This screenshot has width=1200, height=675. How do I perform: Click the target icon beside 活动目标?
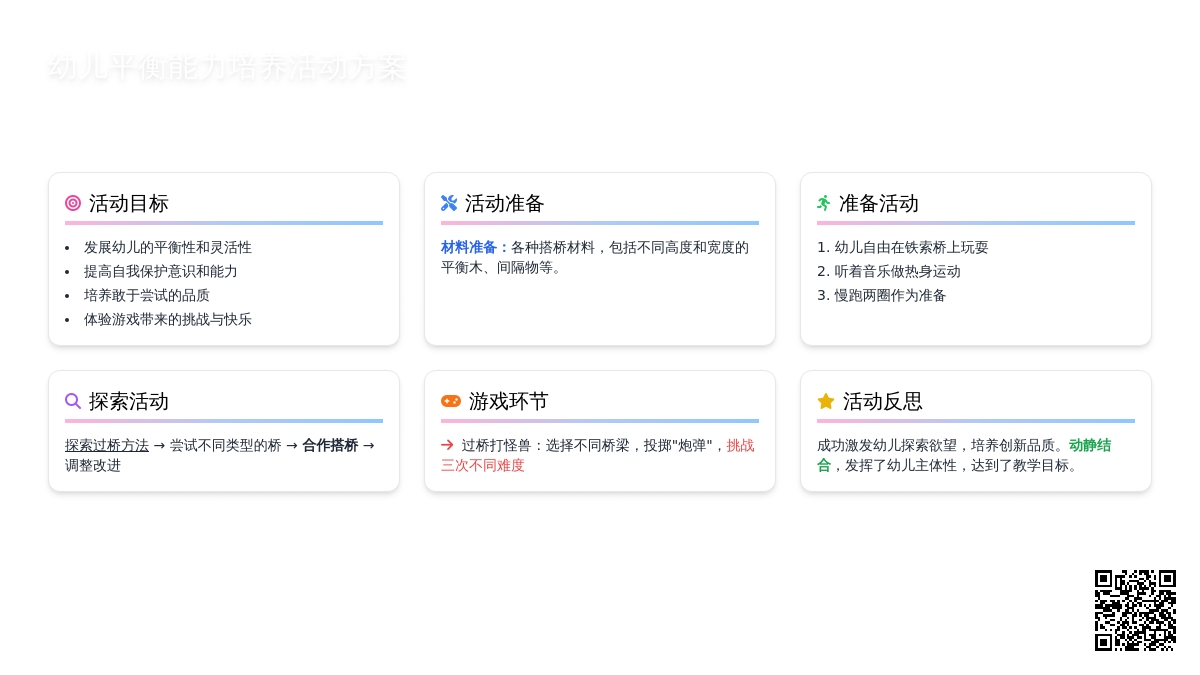(73, 203)
